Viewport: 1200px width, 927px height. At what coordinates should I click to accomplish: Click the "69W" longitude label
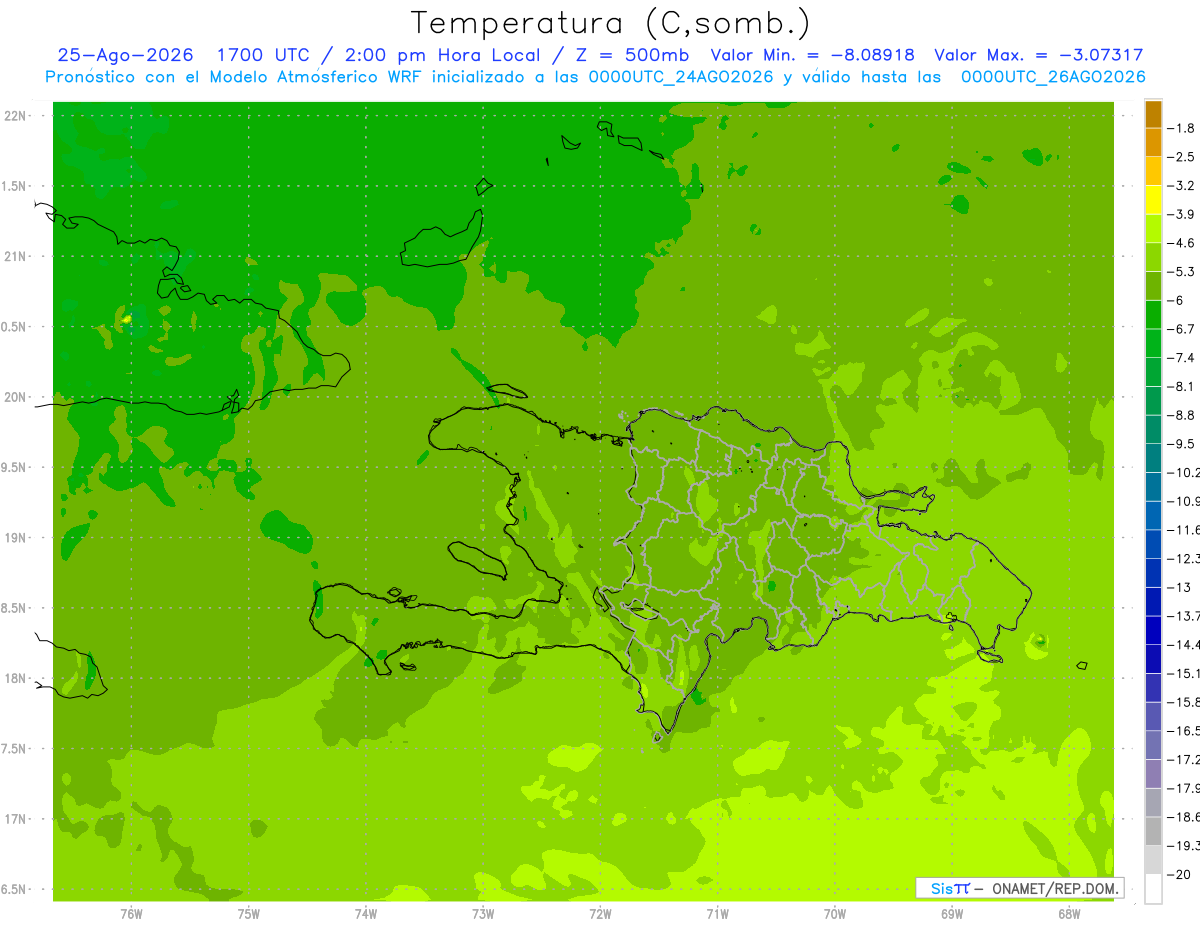click(951, 914)
